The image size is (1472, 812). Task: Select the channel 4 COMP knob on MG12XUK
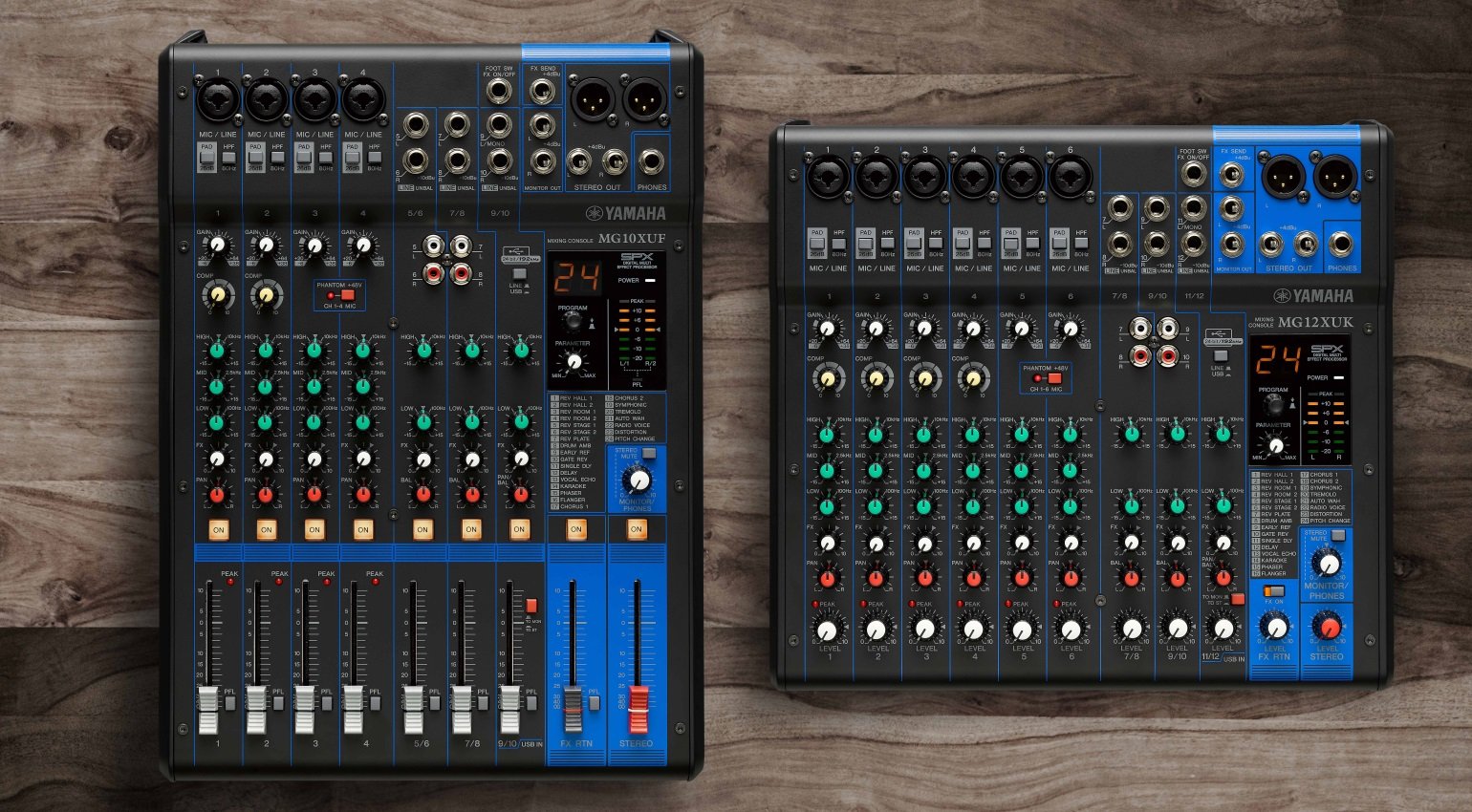[x=972, y=378]
